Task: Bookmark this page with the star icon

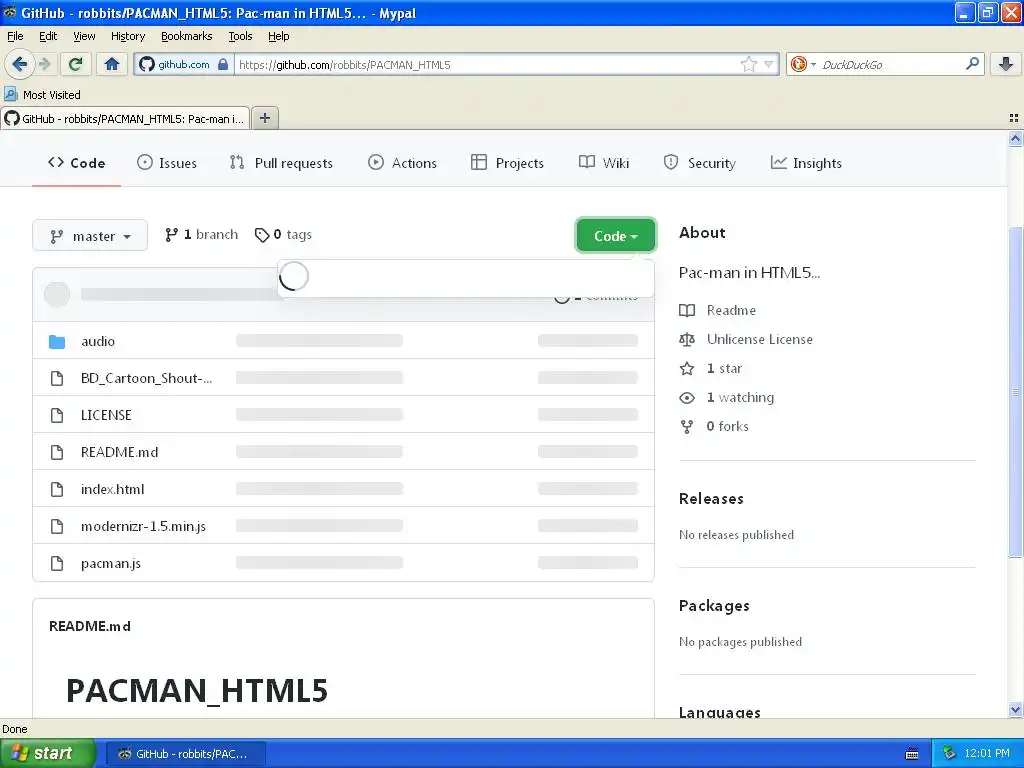Action: click(x=748, y=64)
